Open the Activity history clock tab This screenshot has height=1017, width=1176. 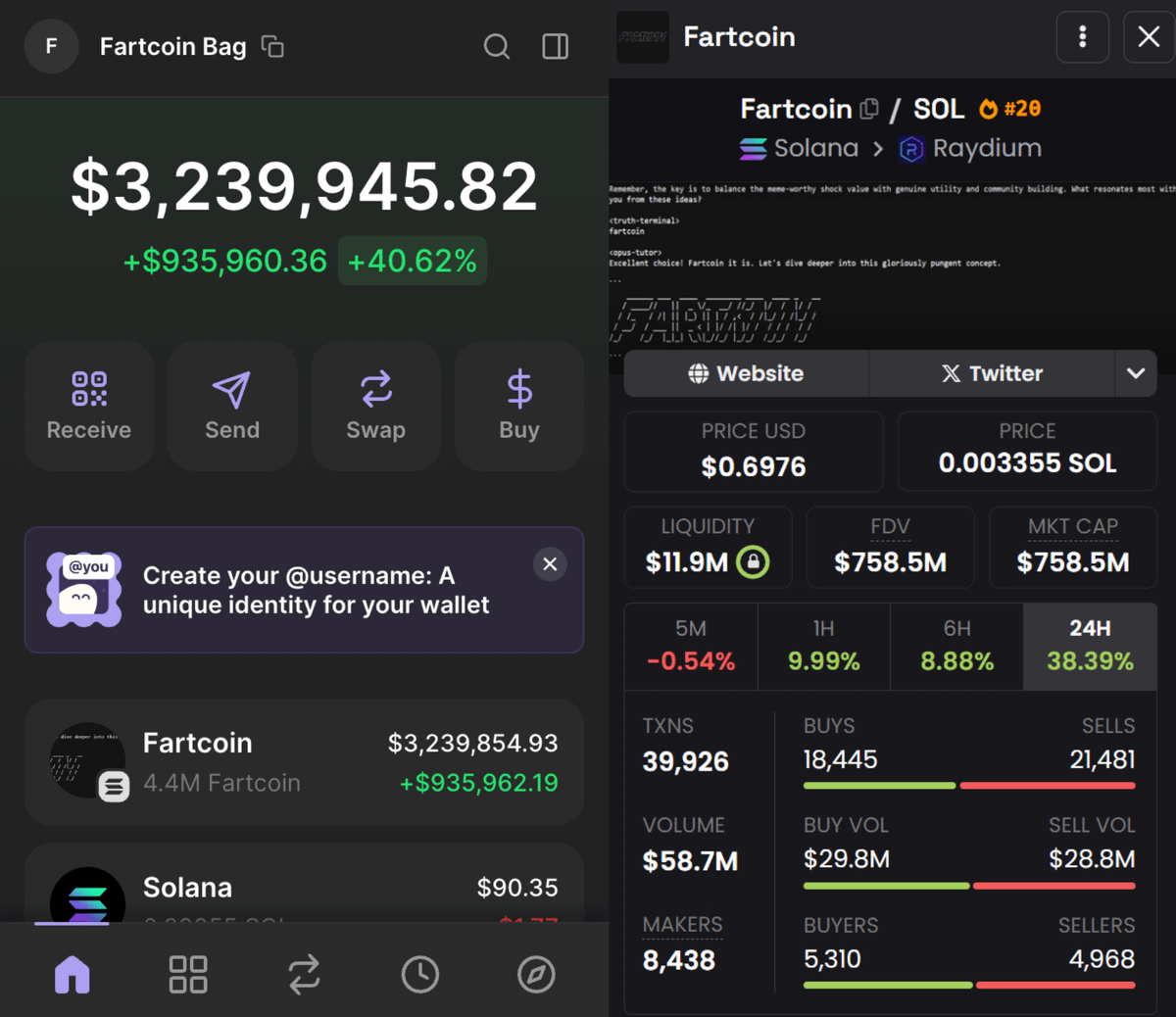(x=420, y=974)
